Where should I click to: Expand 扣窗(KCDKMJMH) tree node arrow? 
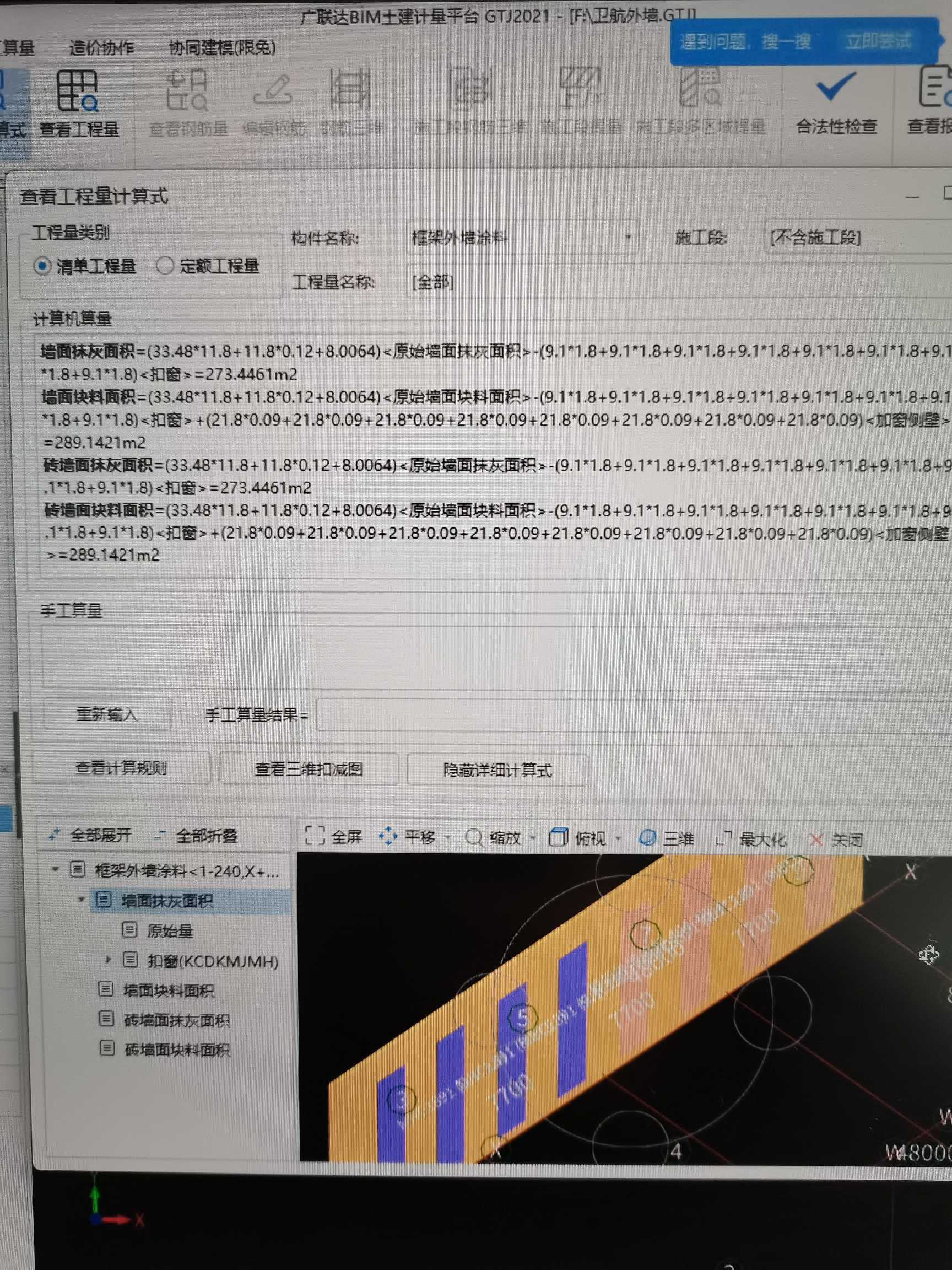(109, 959)
